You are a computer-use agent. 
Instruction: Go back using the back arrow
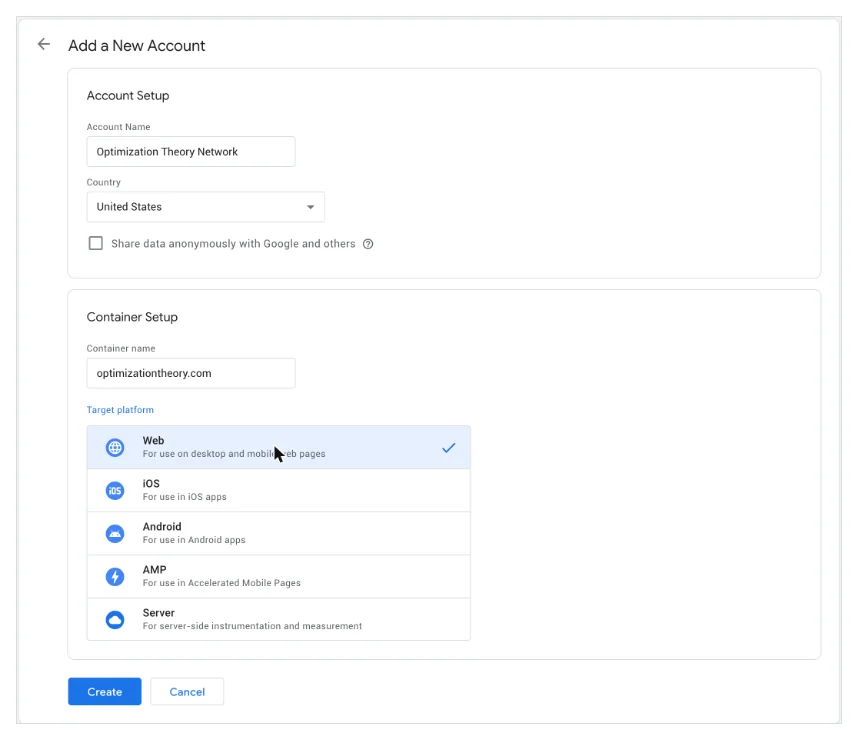coord(44,44)
